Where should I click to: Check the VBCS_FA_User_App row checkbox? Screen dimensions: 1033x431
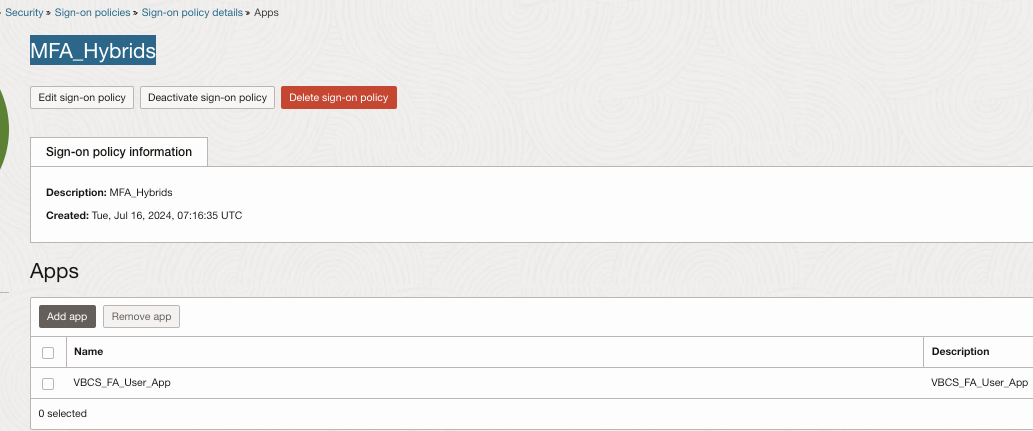(48, 383)
